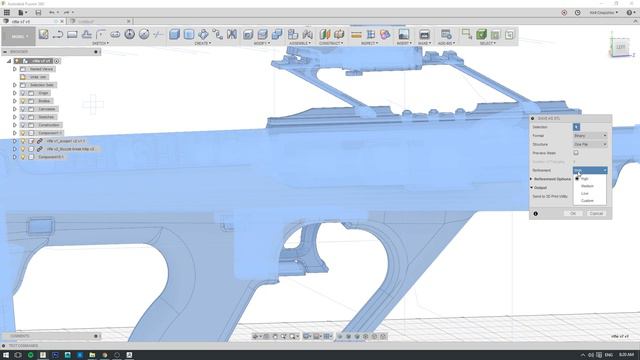Click the Pan hand icon in navigation bar
Screen dimensions: 640x360
pyautogui.click(x=275, y=336)
